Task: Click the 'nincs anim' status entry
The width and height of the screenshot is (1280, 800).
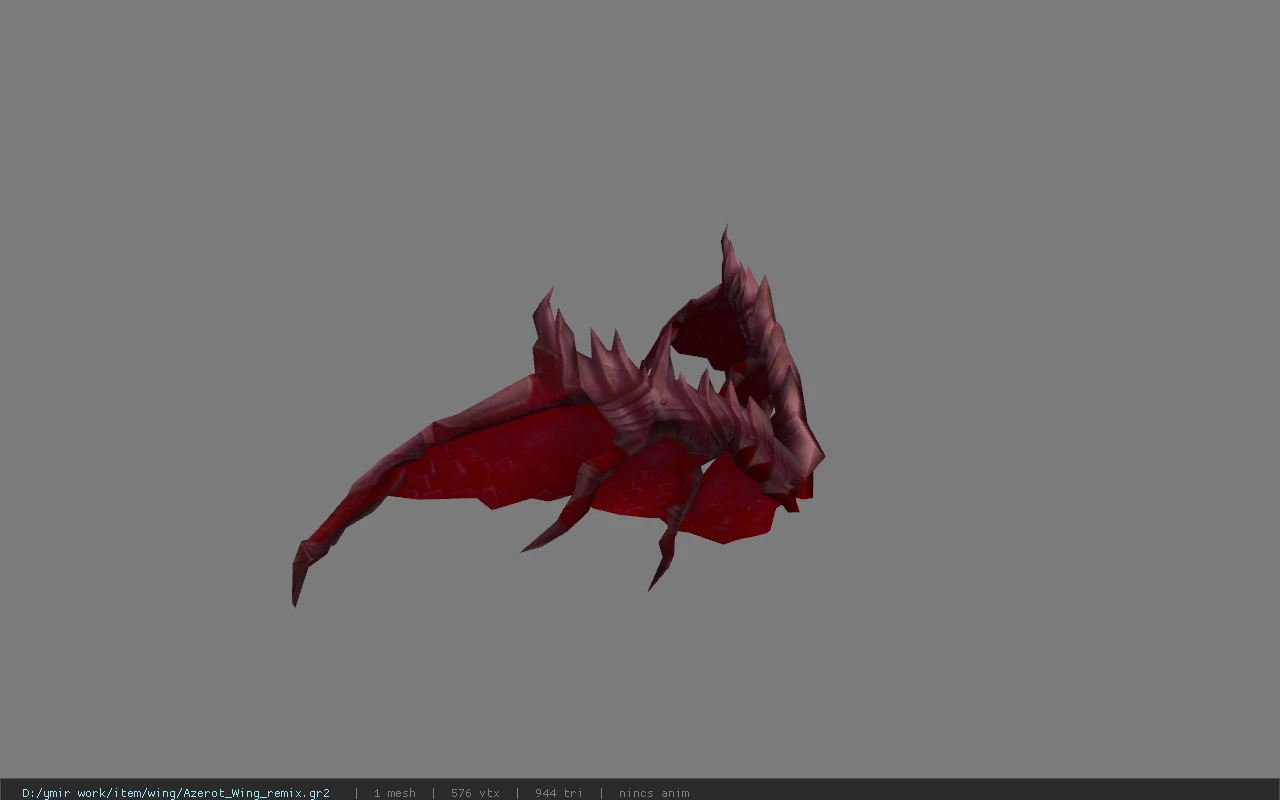Action: tap(654, 793)
